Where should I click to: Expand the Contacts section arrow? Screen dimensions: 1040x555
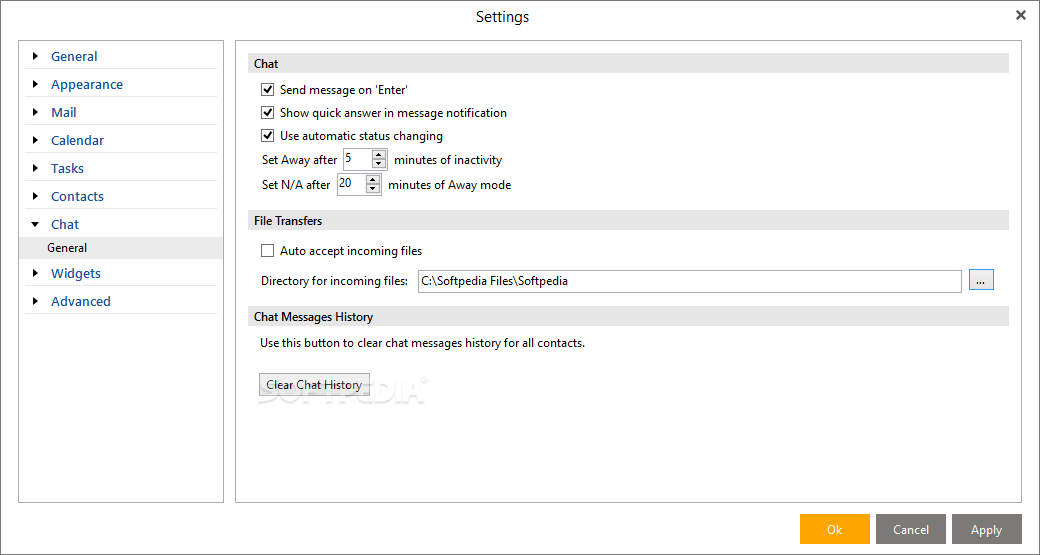pyautogui.click(x=35, y=196)
